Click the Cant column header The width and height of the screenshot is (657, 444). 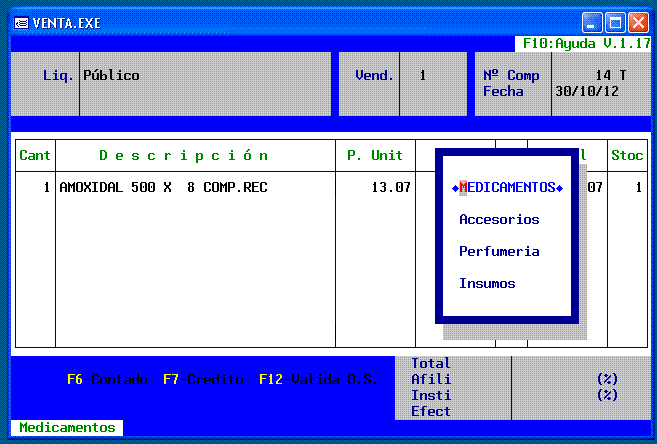[35, 155]
